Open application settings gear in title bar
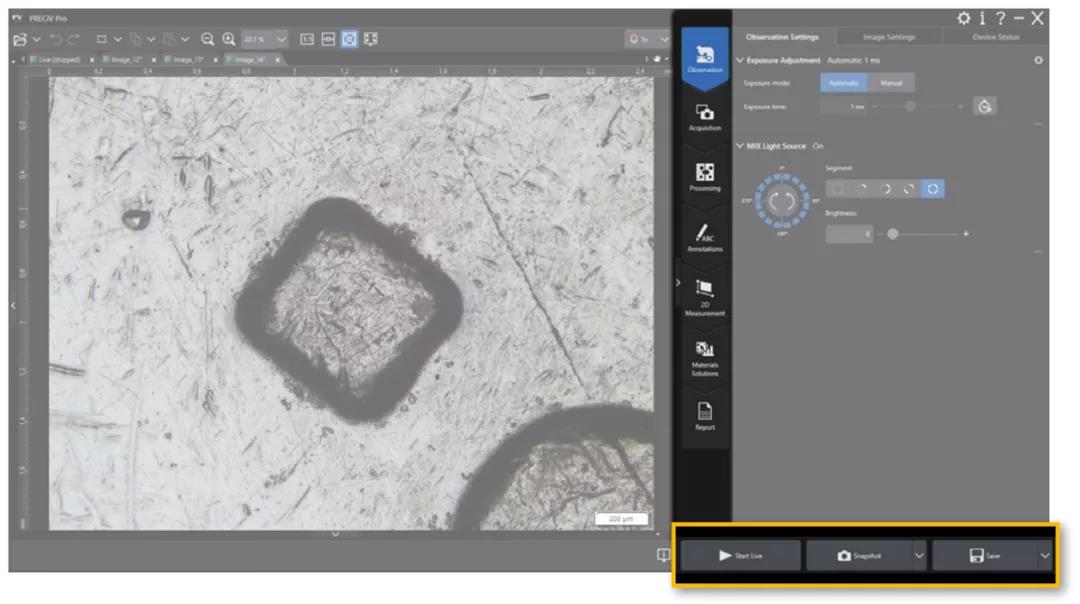The image size is (1080, 604). click(x=964, y=19)
